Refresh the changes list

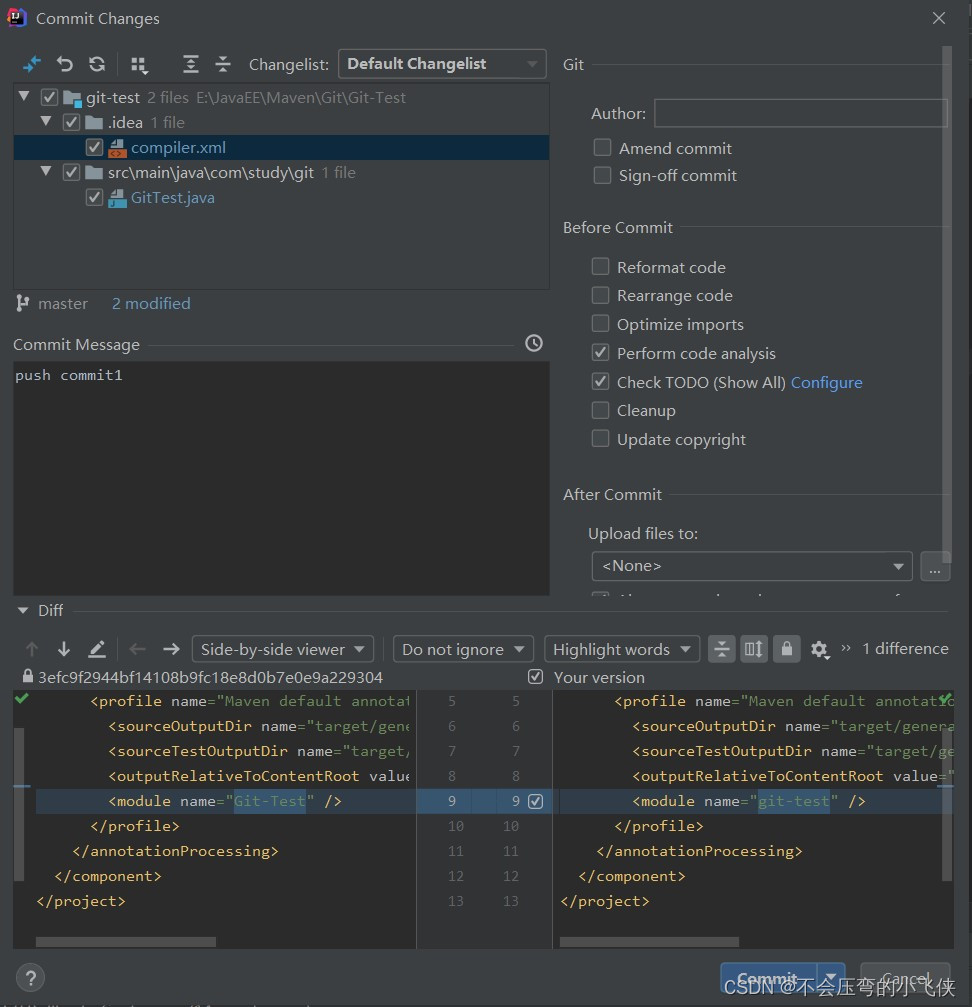[x=97, y=64]
